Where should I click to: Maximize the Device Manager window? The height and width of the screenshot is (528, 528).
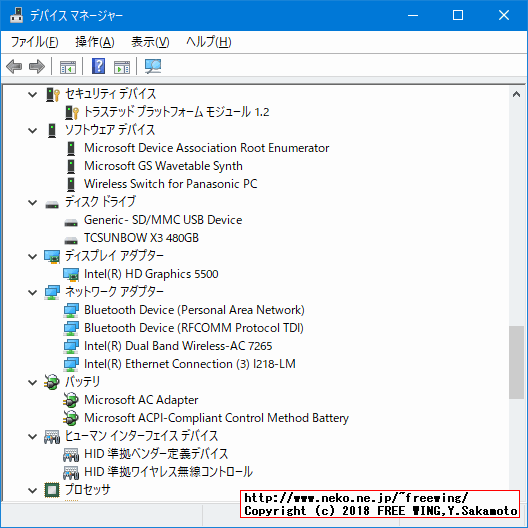tap(458, 15)
